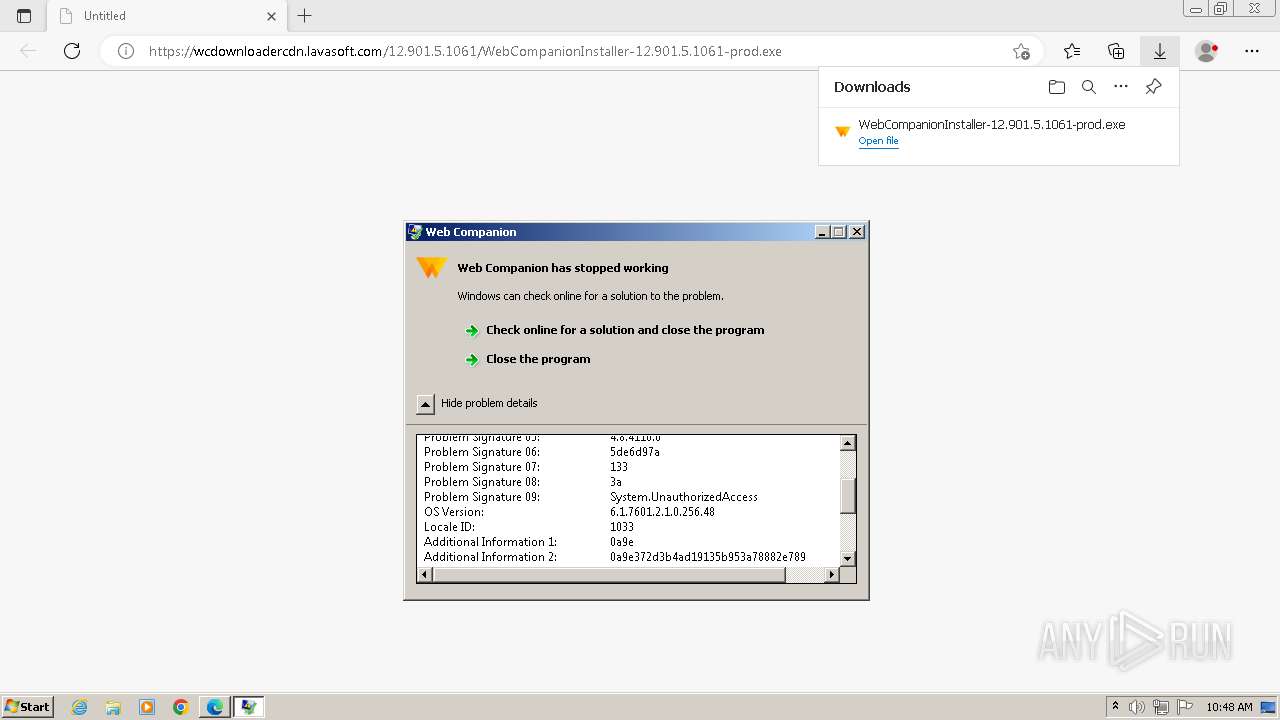Open the Windows Start menu

[27, 706]
